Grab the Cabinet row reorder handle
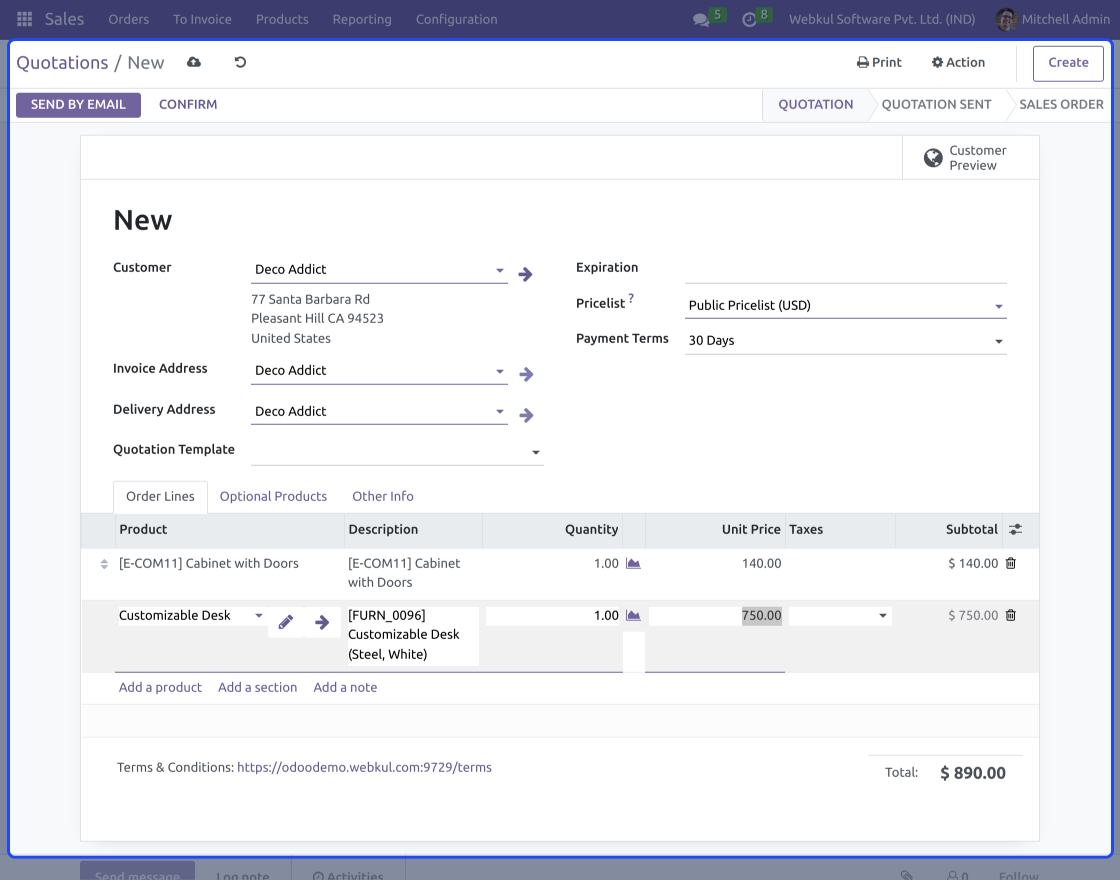The image size is (1120, 880). pyautogui.click(x=104, y=564)
